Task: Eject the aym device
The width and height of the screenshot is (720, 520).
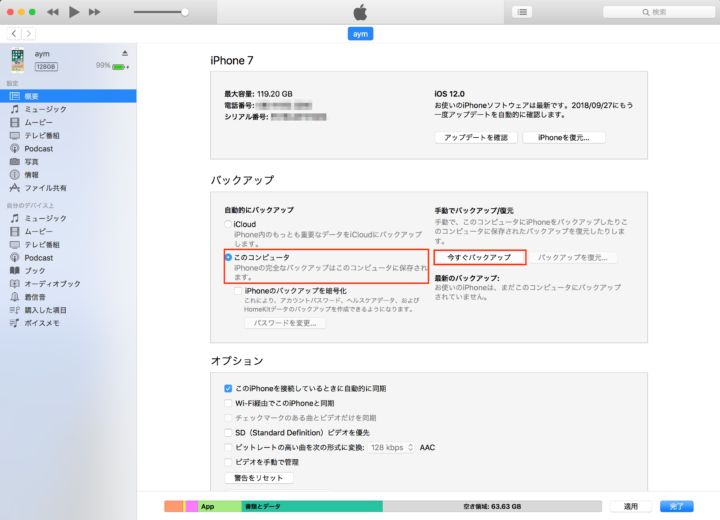Action: 125,53
